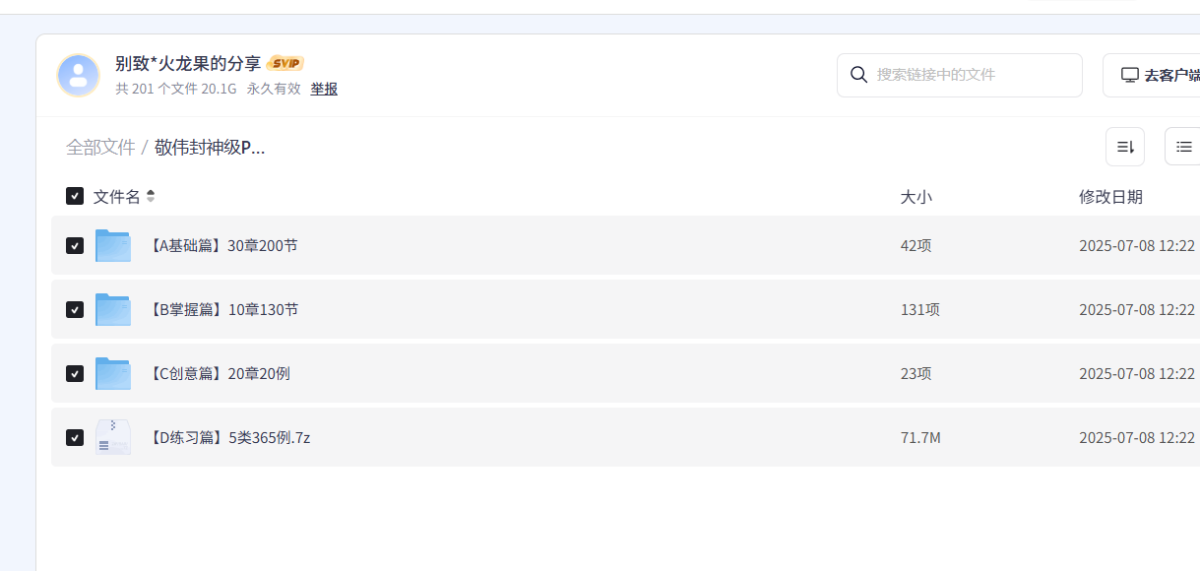Click the search magnifier icon
This screenshot has height=571, width=1200.
pyautogui.click(x=858, y=75)
